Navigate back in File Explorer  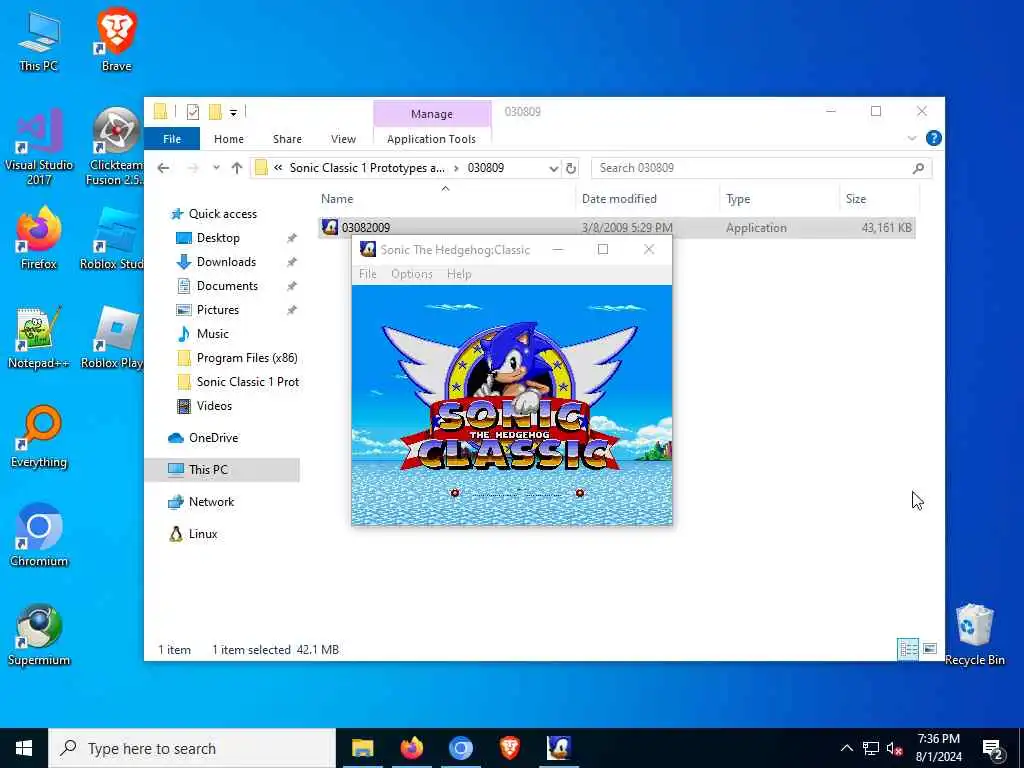tap(163, 168)
